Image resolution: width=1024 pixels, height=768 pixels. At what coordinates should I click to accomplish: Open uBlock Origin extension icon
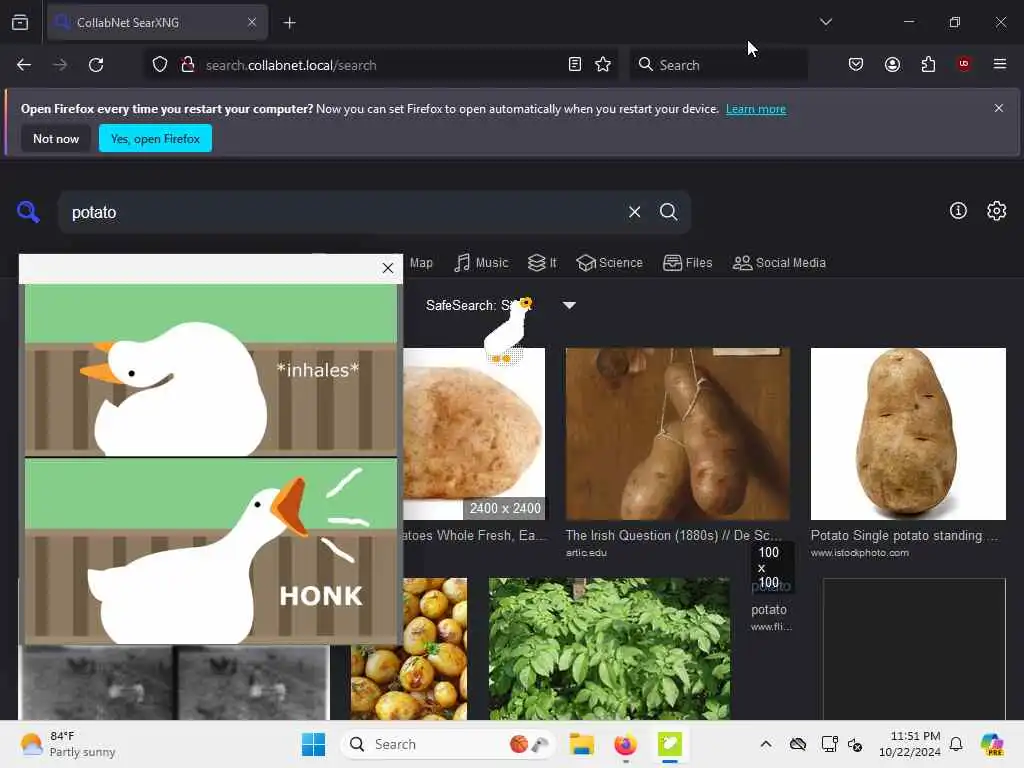tap(964, 65)
